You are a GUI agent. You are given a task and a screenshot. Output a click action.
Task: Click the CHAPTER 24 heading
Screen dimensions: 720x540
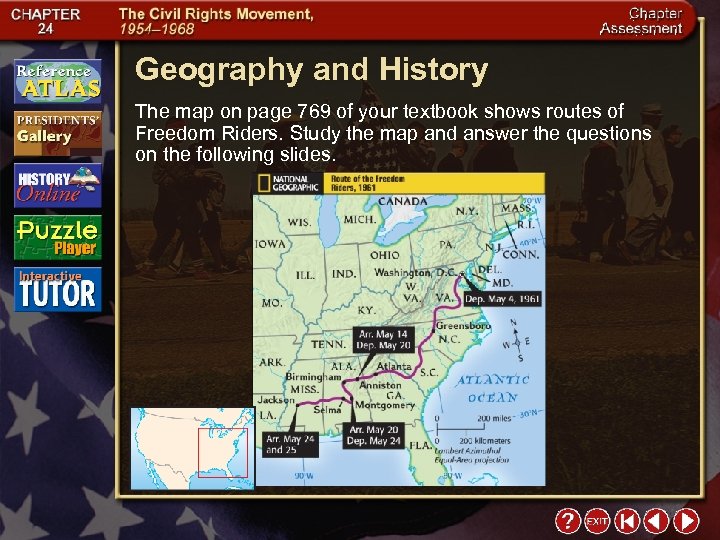(x=45, y=21)
